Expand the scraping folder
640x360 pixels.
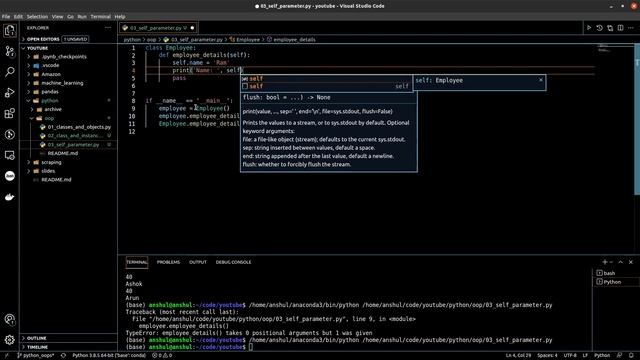pyautogui.click(x=51, y=162)
